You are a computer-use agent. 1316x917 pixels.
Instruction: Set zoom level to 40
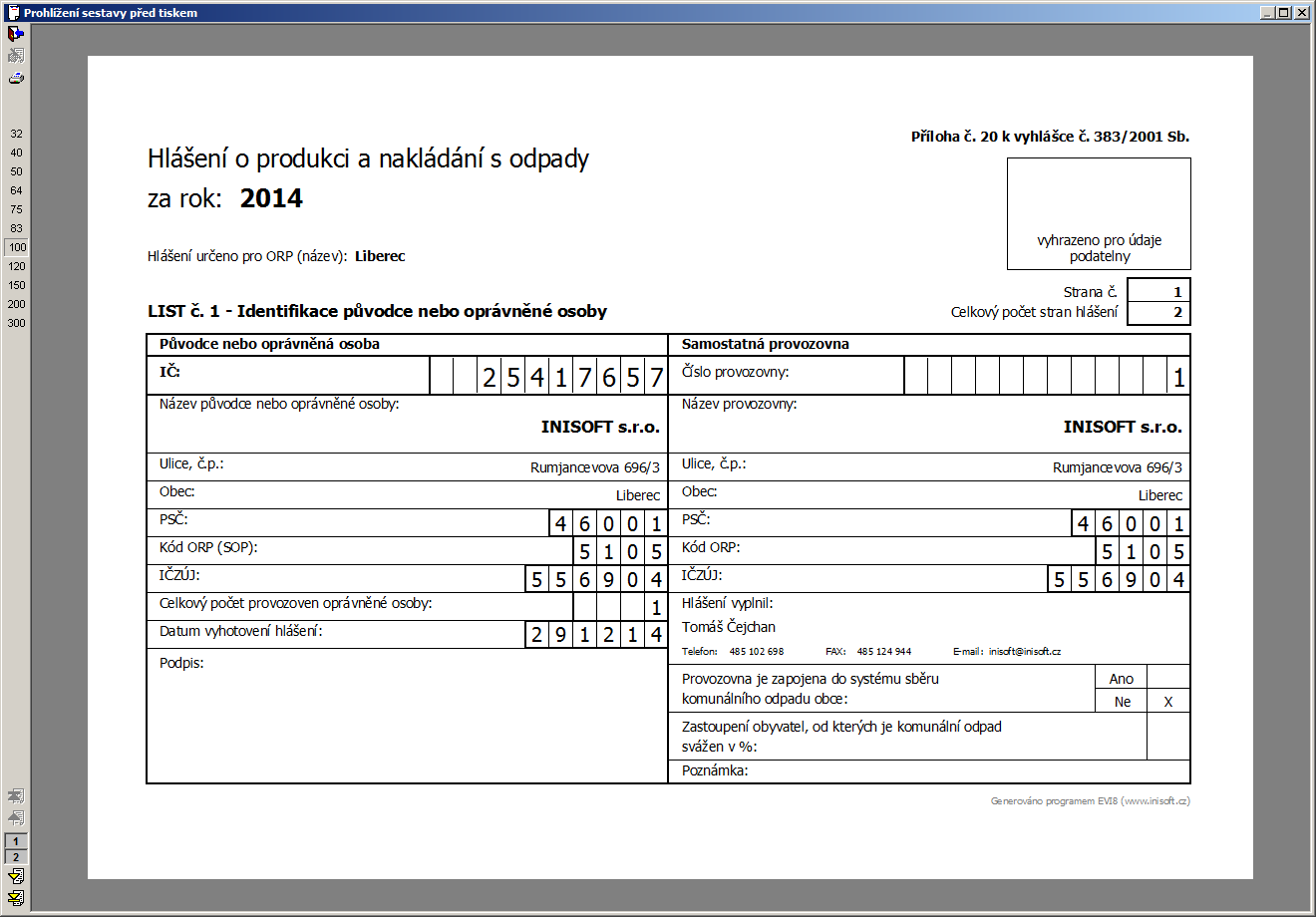16,153
